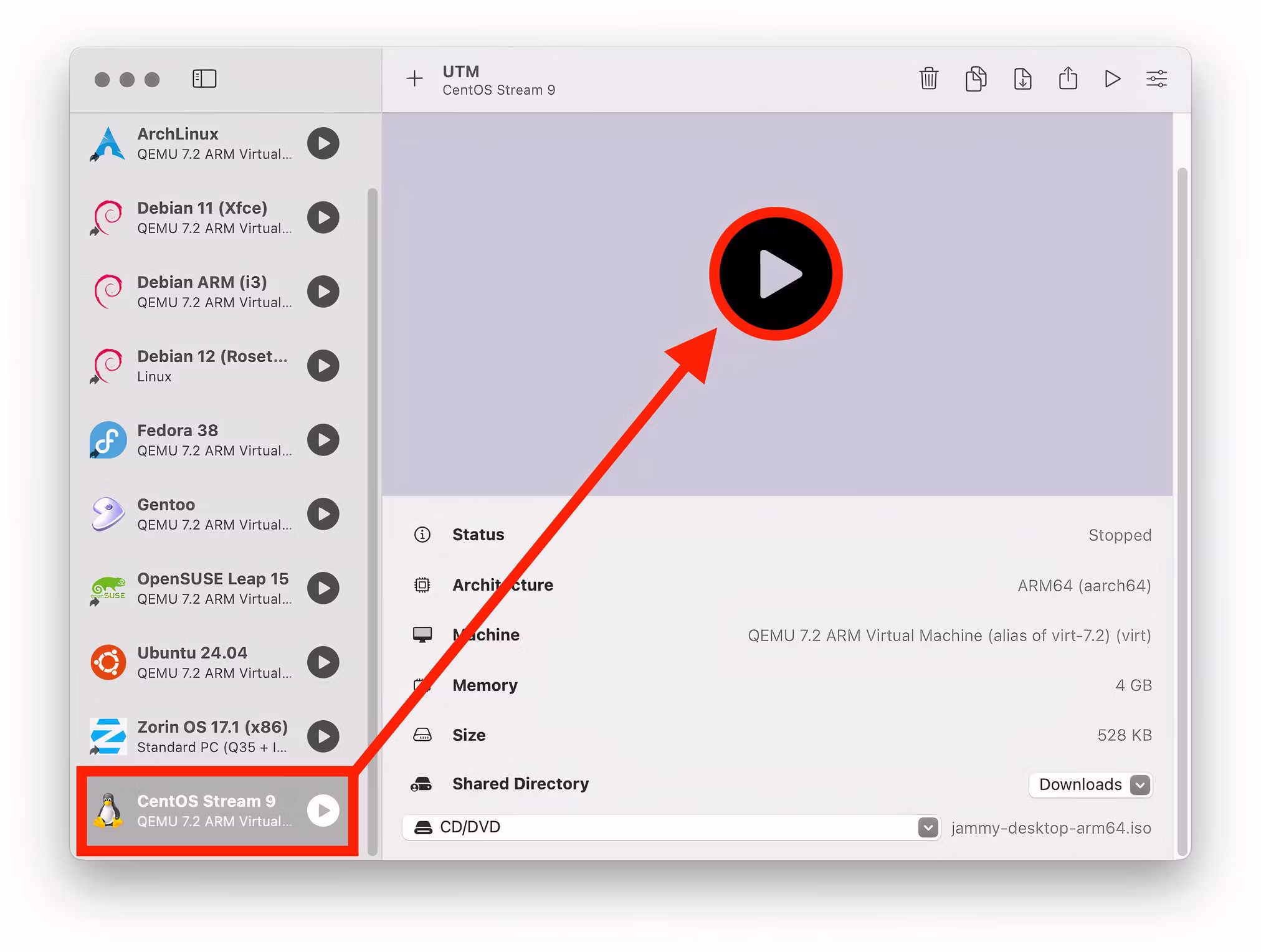Click the plus to create a new VM
This screenshot has width=1261, height=952.
[x=414, y=79]
